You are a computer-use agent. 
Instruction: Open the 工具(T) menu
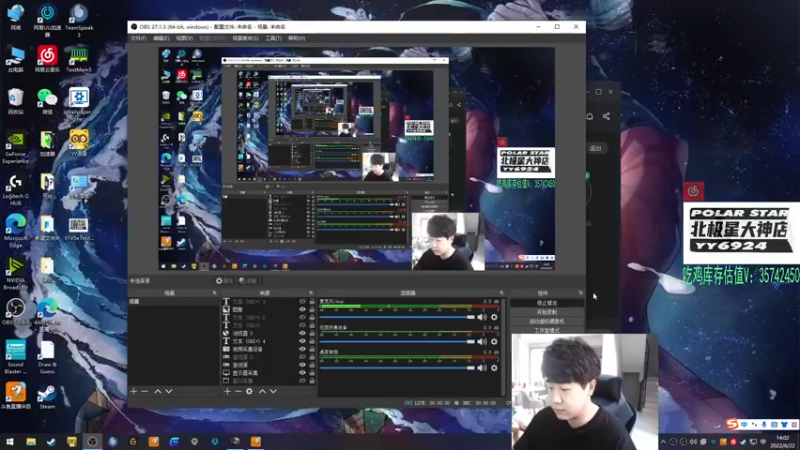point(273,38)
